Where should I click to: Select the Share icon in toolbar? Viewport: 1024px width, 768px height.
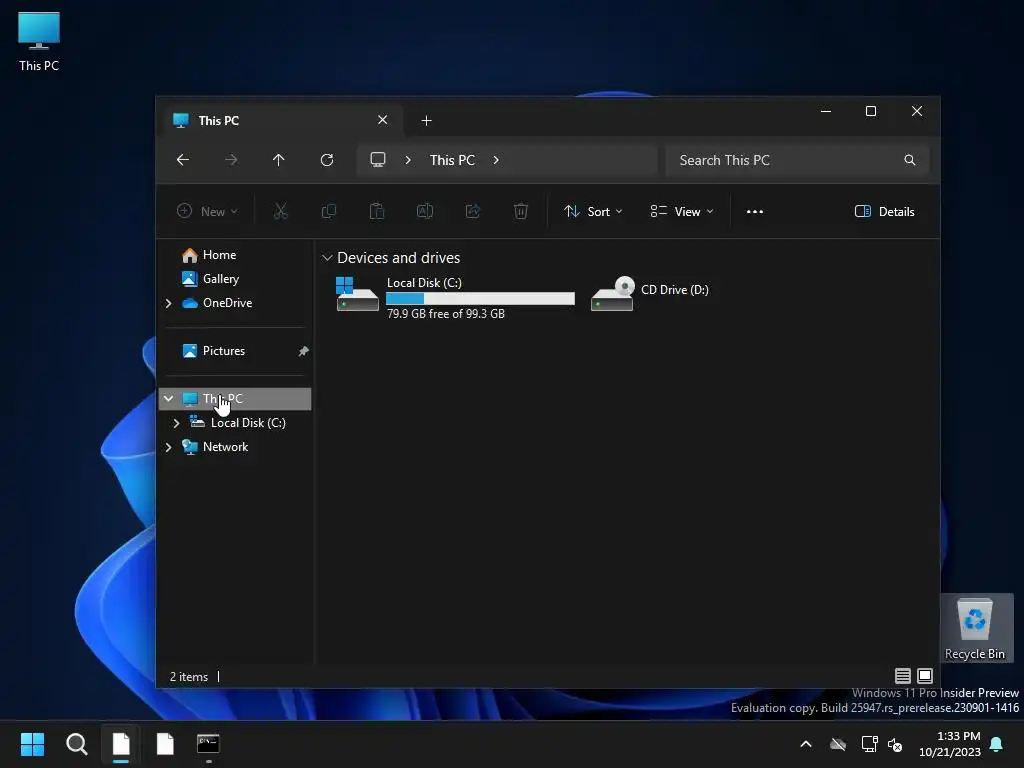point(473,211)
